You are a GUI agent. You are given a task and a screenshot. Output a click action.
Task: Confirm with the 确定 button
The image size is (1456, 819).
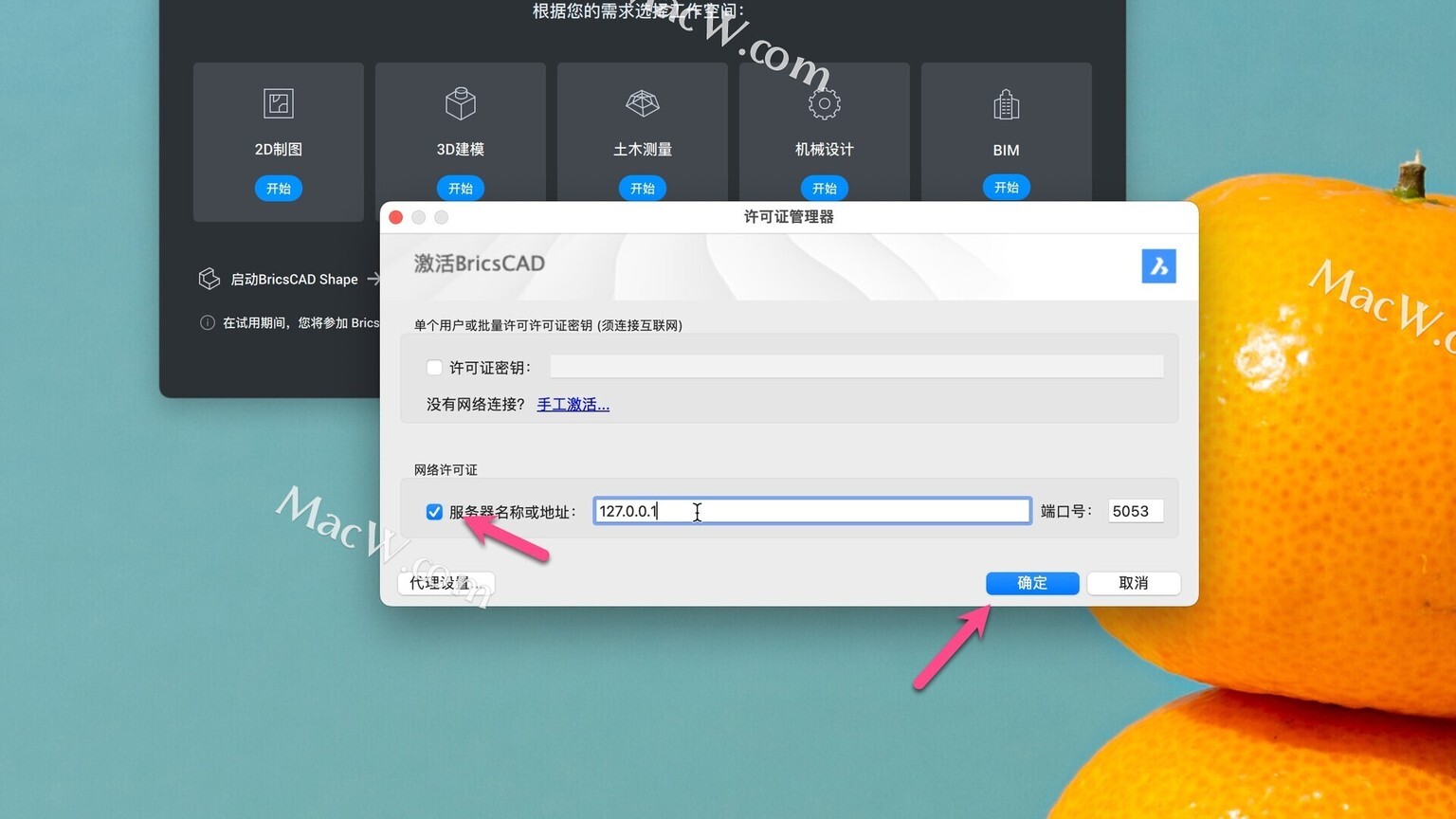click(x=1032, y=583)
